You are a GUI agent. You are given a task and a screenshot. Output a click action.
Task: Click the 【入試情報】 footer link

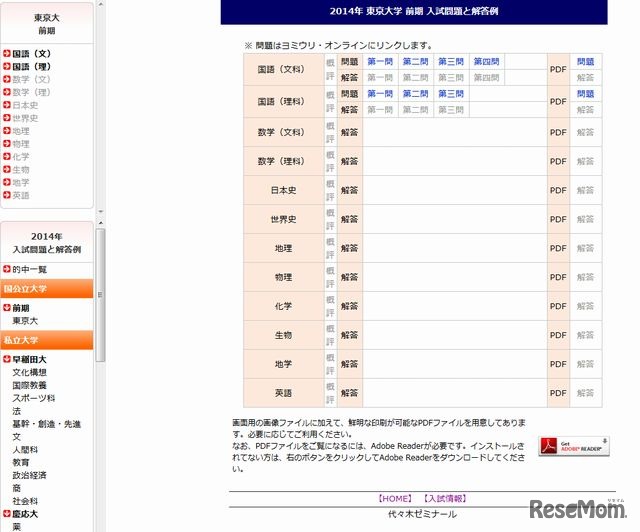point(444,499)
